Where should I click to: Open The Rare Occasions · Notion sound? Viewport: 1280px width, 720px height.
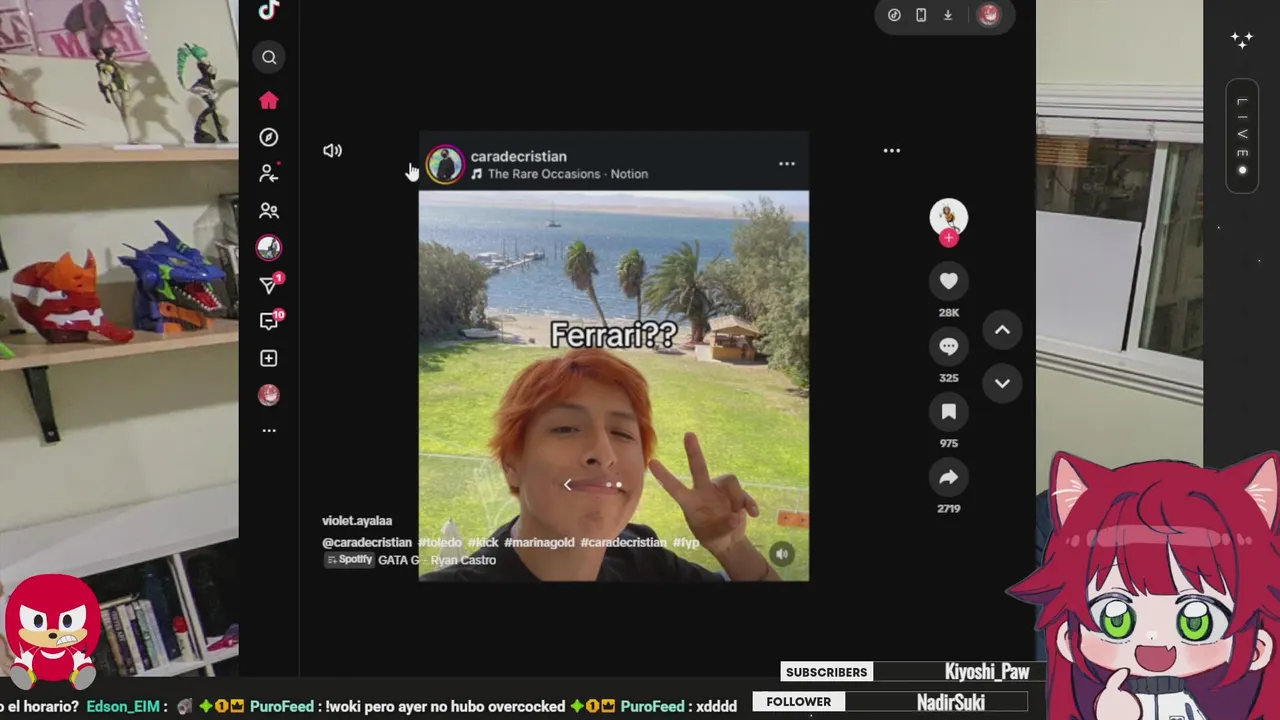tap(559, 174)
